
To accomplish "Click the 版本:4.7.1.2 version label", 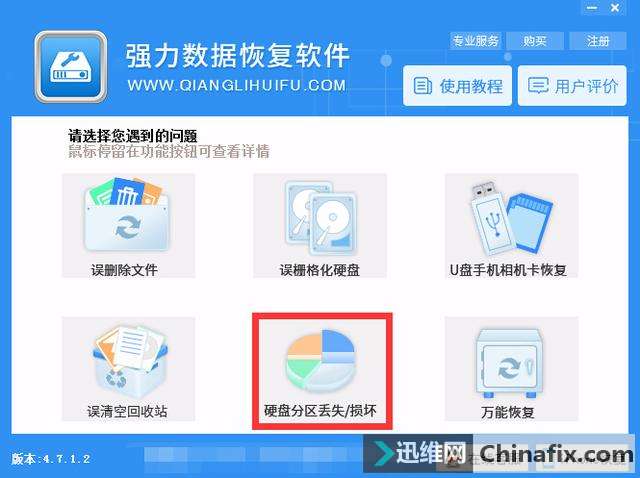I will coord(51,459).
